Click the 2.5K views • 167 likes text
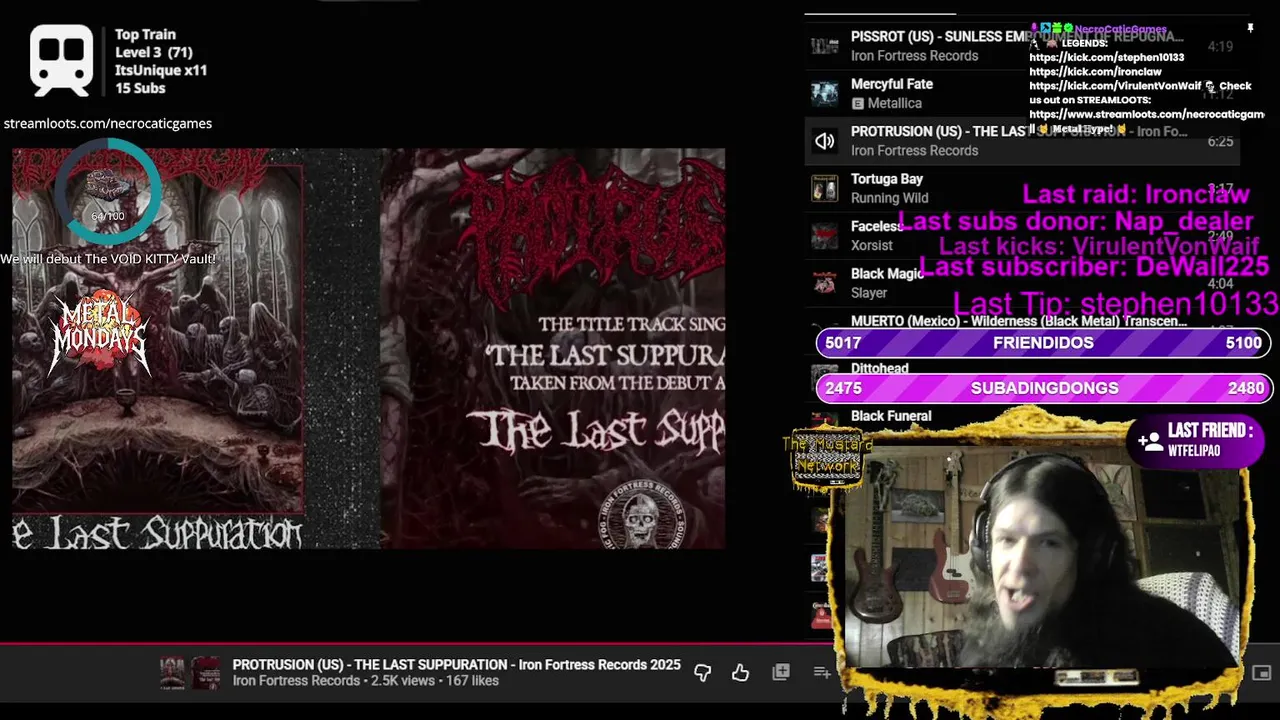The height and width of the screenshot is (720, 1280). 435,681
